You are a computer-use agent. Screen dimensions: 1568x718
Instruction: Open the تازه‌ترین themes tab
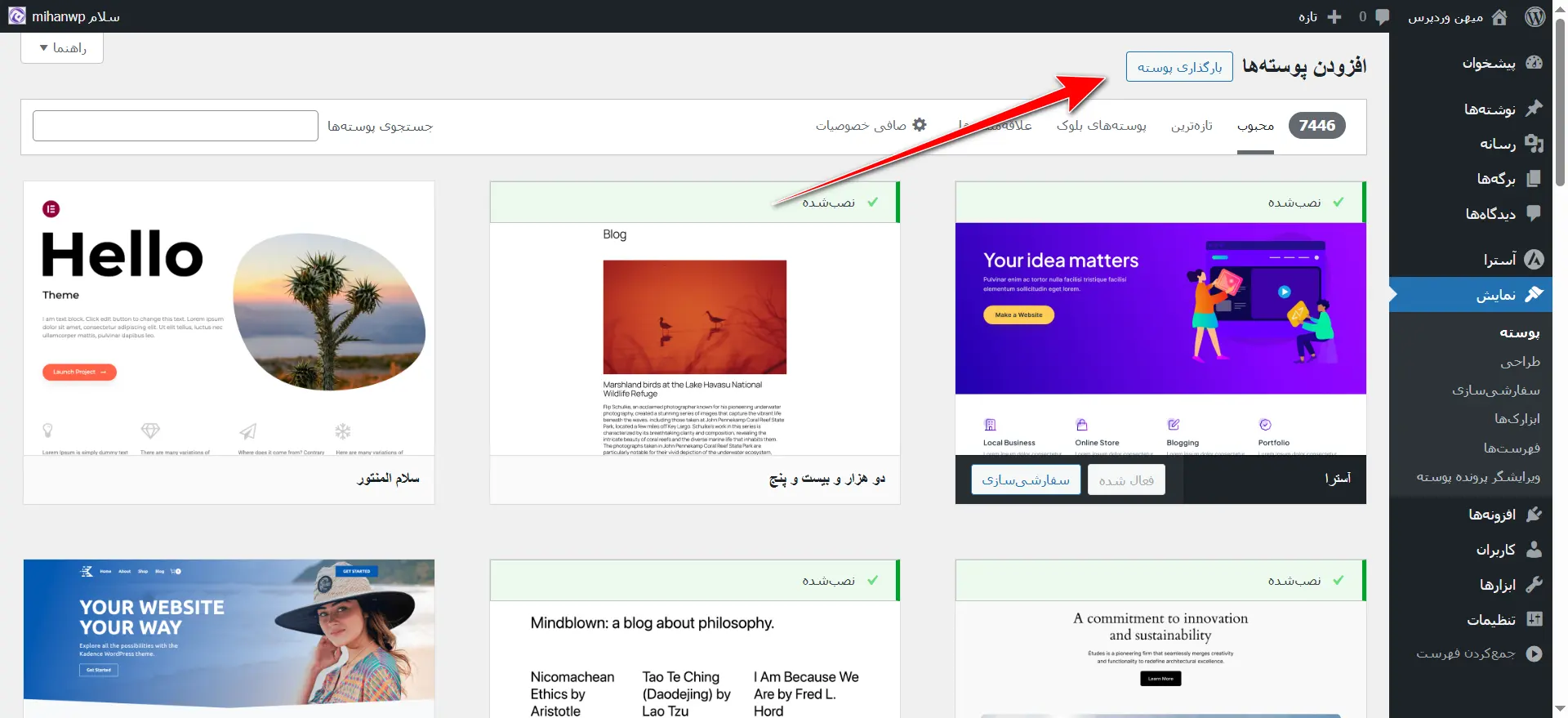point(1192,126)
